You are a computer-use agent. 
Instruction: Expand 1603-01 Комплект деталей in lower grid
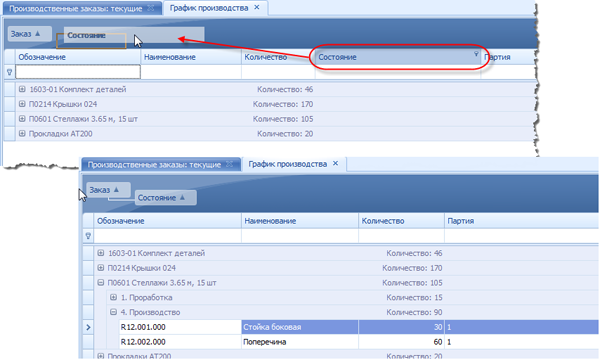[x=101, y=253]
